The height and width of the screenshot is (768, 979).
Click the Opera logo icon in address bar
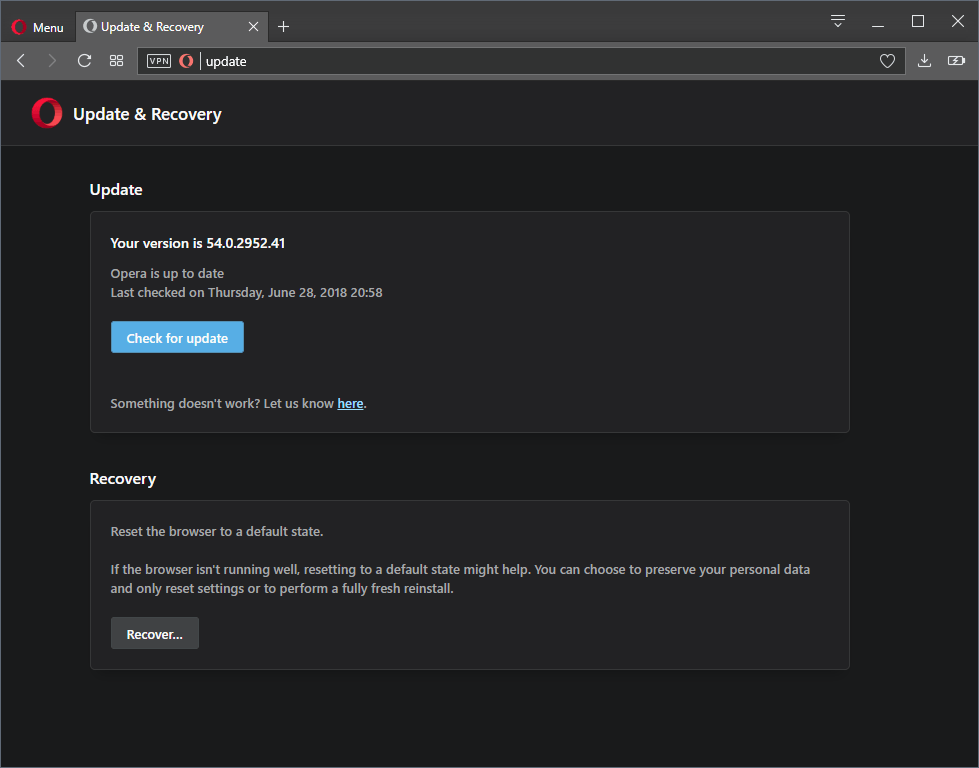pyautogui.click(x=186, y=61)
